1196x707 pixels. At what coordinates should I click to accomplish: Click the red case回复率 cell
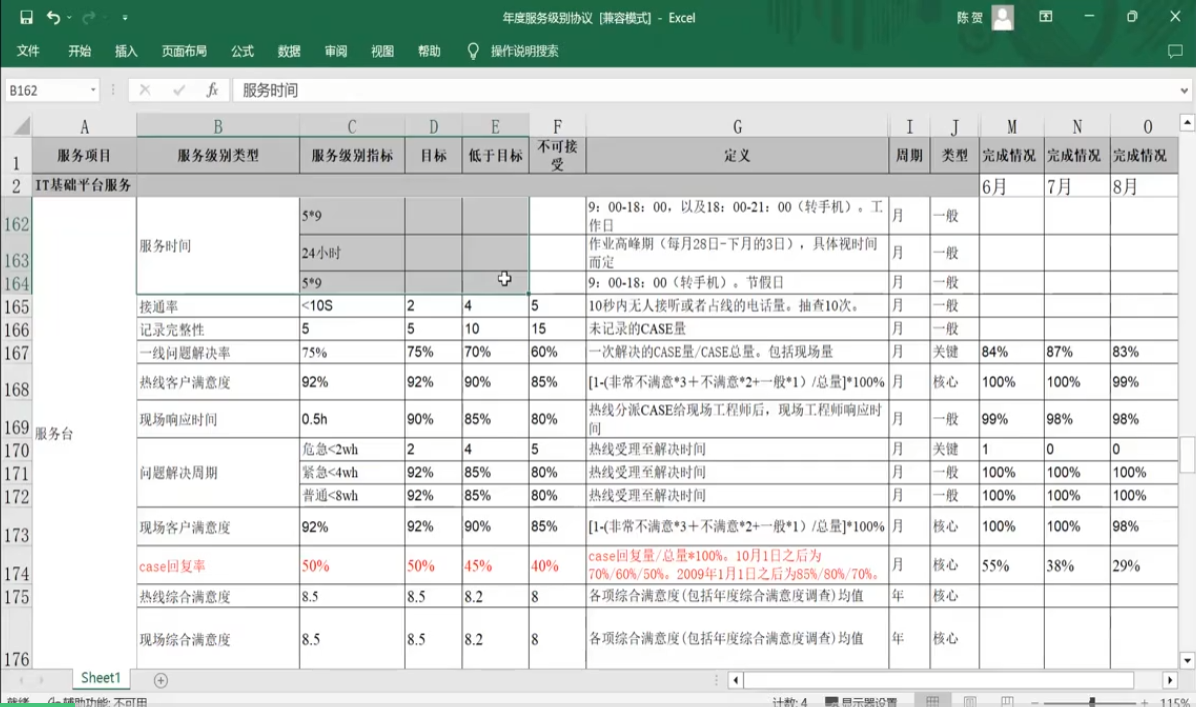(218, 565)
